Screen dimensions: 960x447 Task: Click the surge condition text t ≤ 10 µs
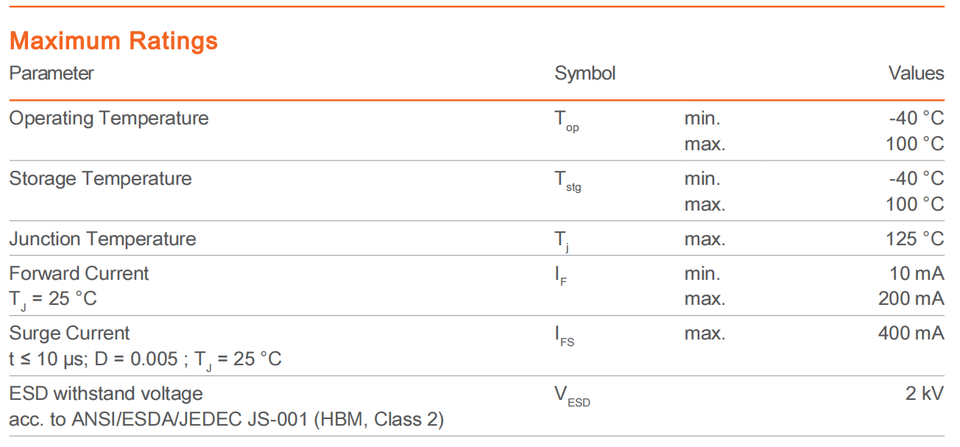[x=50, y=358]
